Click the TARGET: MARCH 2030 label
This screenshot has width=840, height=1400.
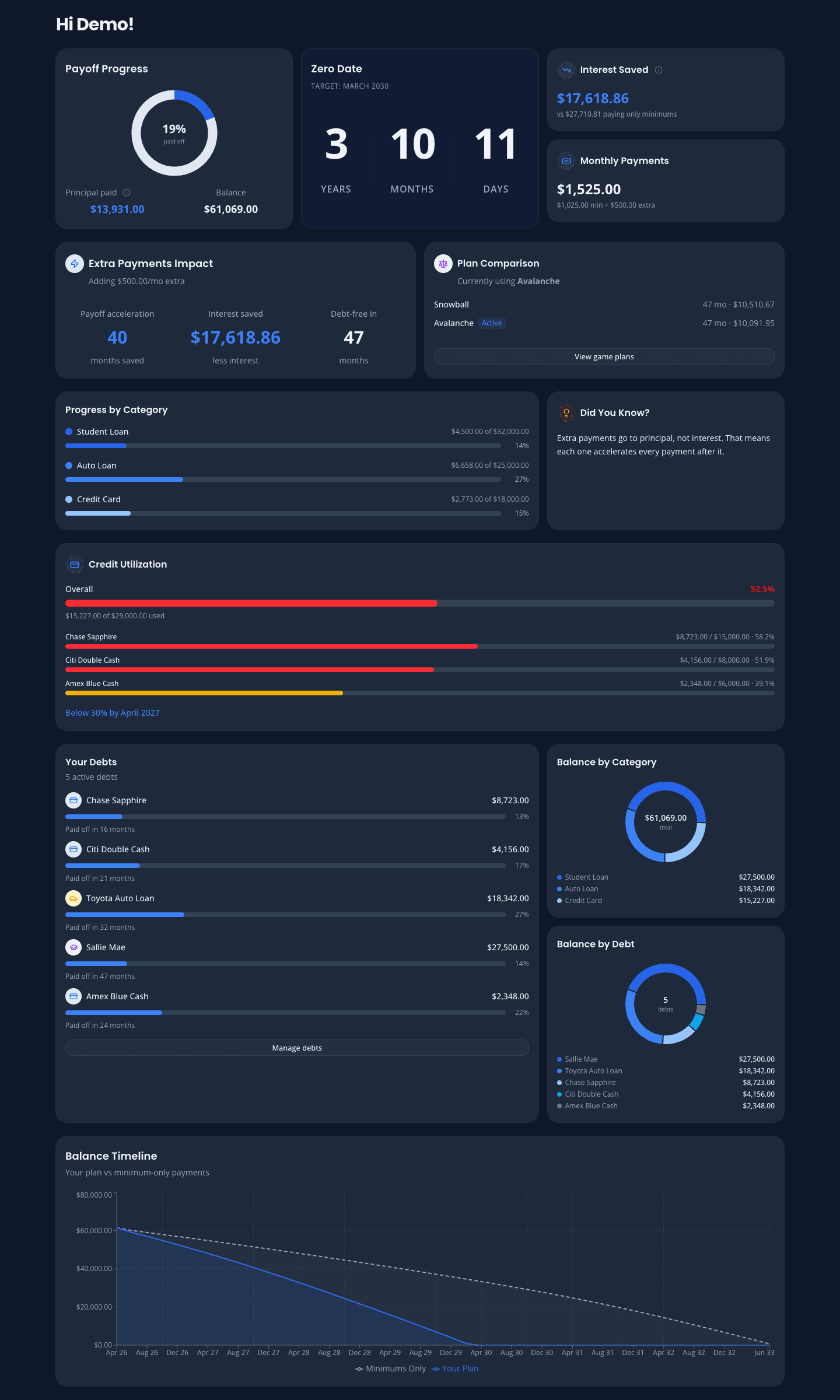(x=349, y=86)
